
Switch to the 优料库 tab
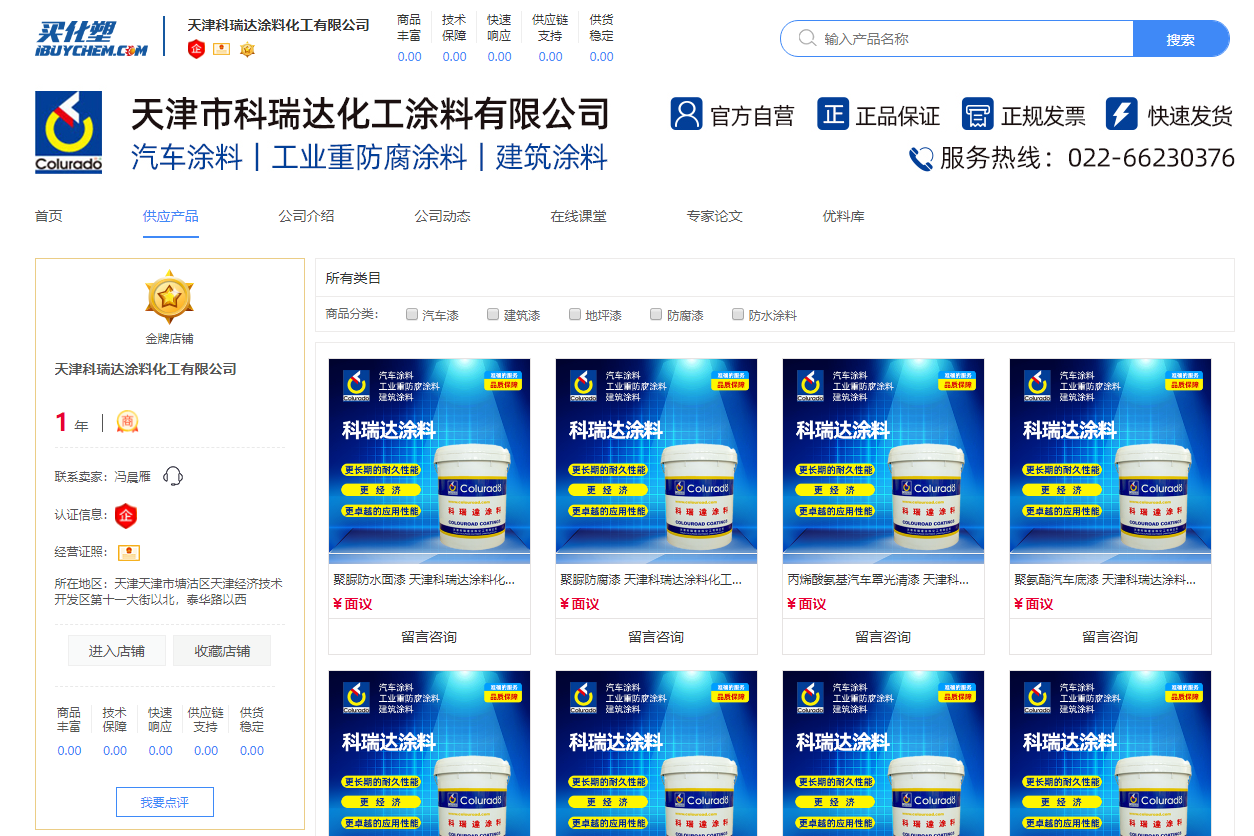pos(844,216)
